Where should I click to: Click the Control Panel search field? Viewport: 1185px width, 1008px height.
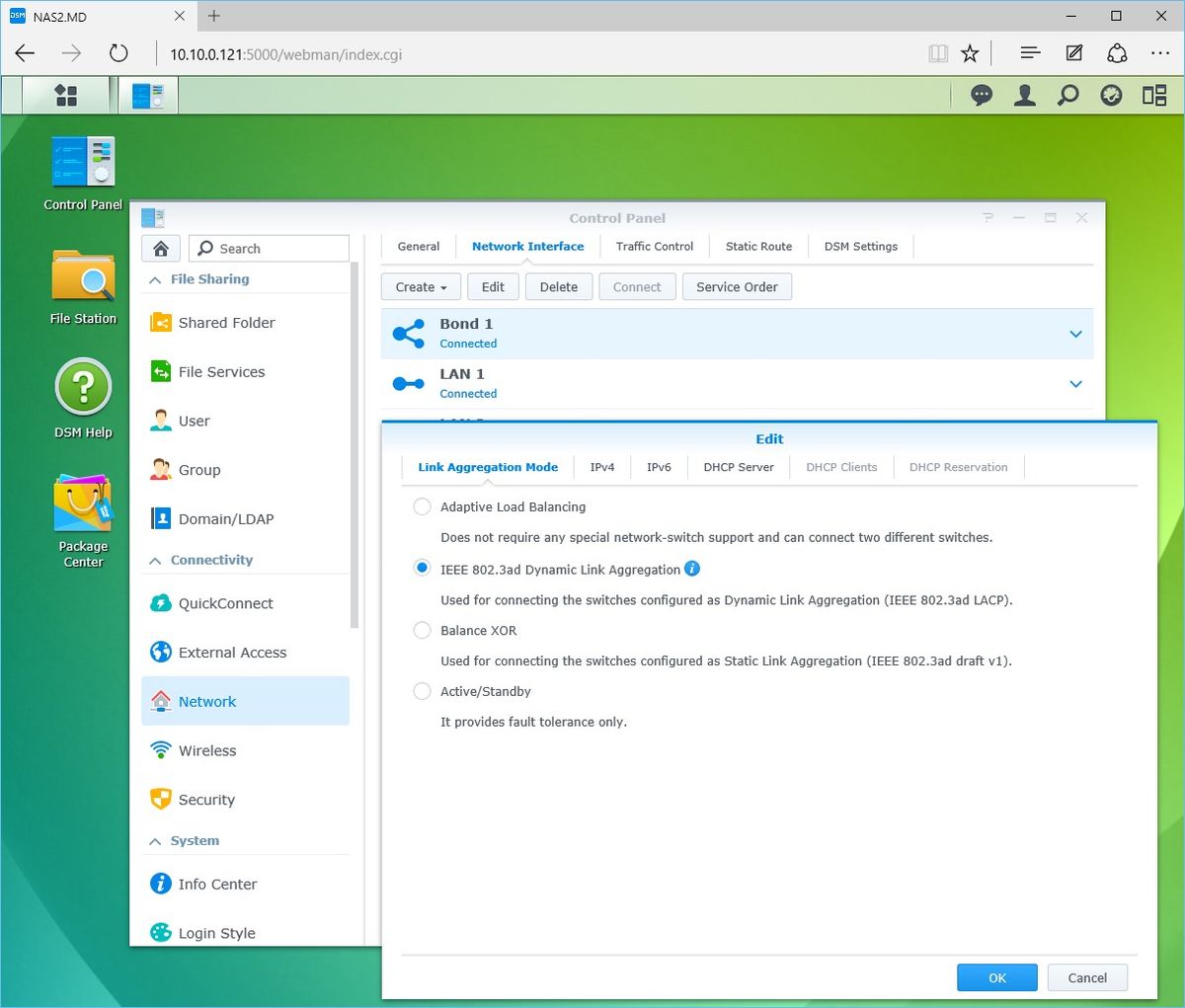point(269,248)
